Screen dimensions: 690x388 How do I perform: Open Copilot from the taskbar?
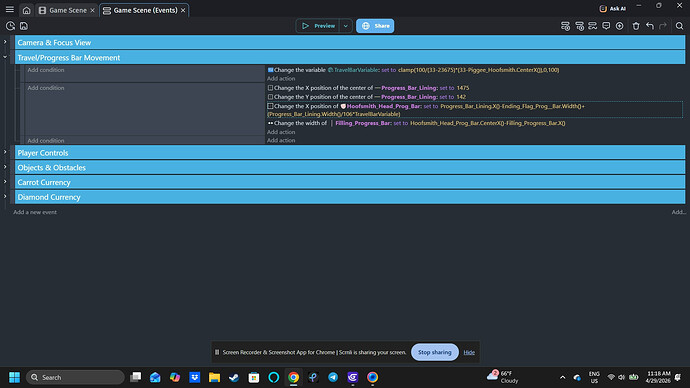[175, 377]
